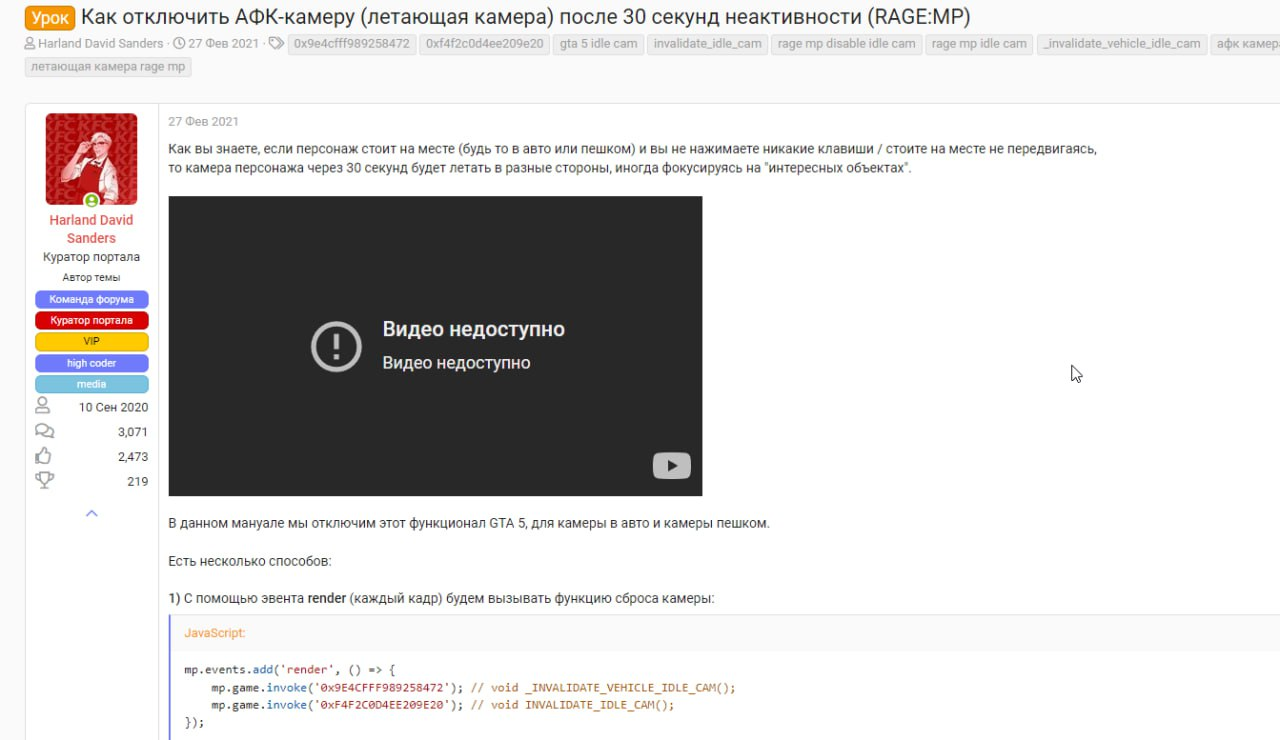Click the mp.events.add render code line
The image size is (1280, 740).
pyautogui.click(x=290, y=670)
